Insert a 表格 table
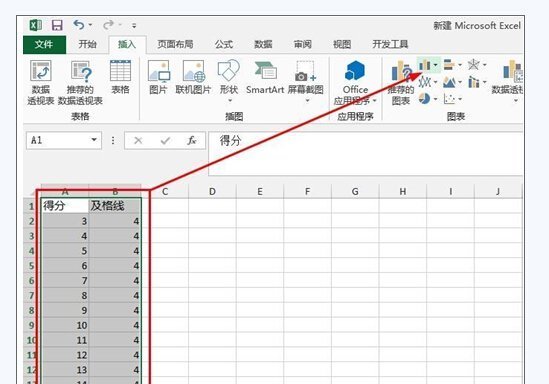 pos(120,77)
